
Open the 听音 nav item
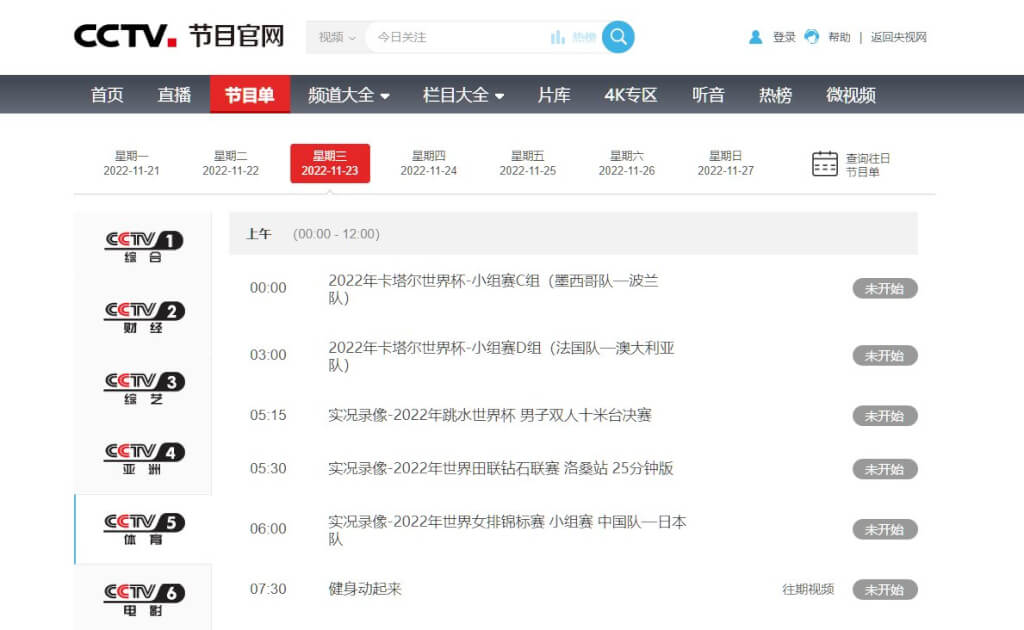tap(709, 95)
